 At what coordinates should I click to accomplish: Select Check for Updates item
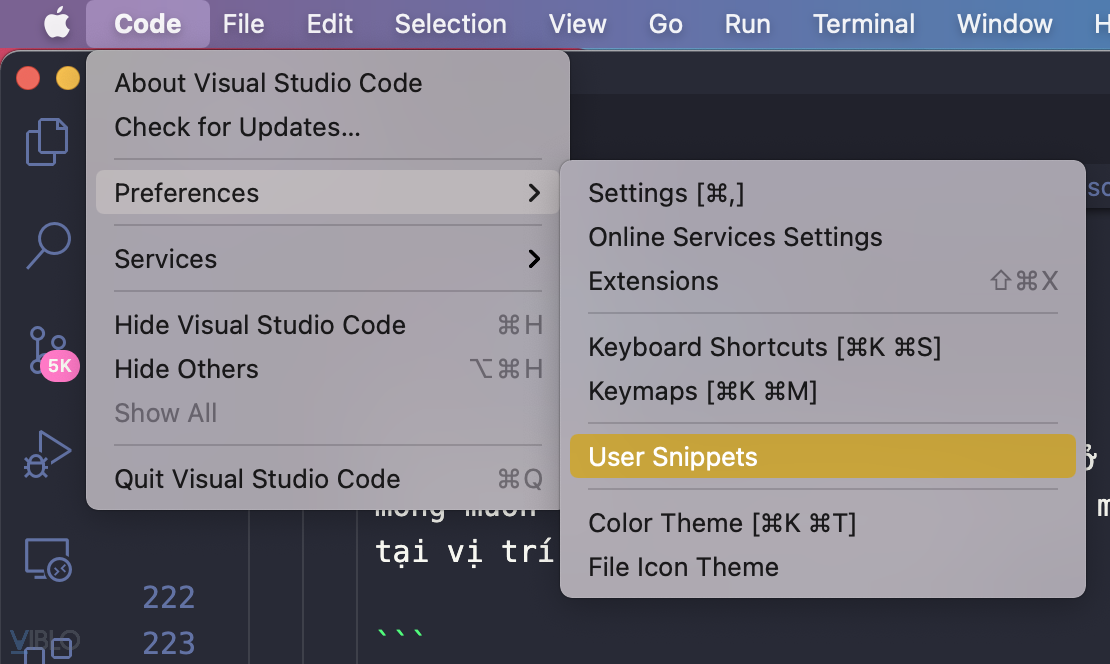point(237,127)
